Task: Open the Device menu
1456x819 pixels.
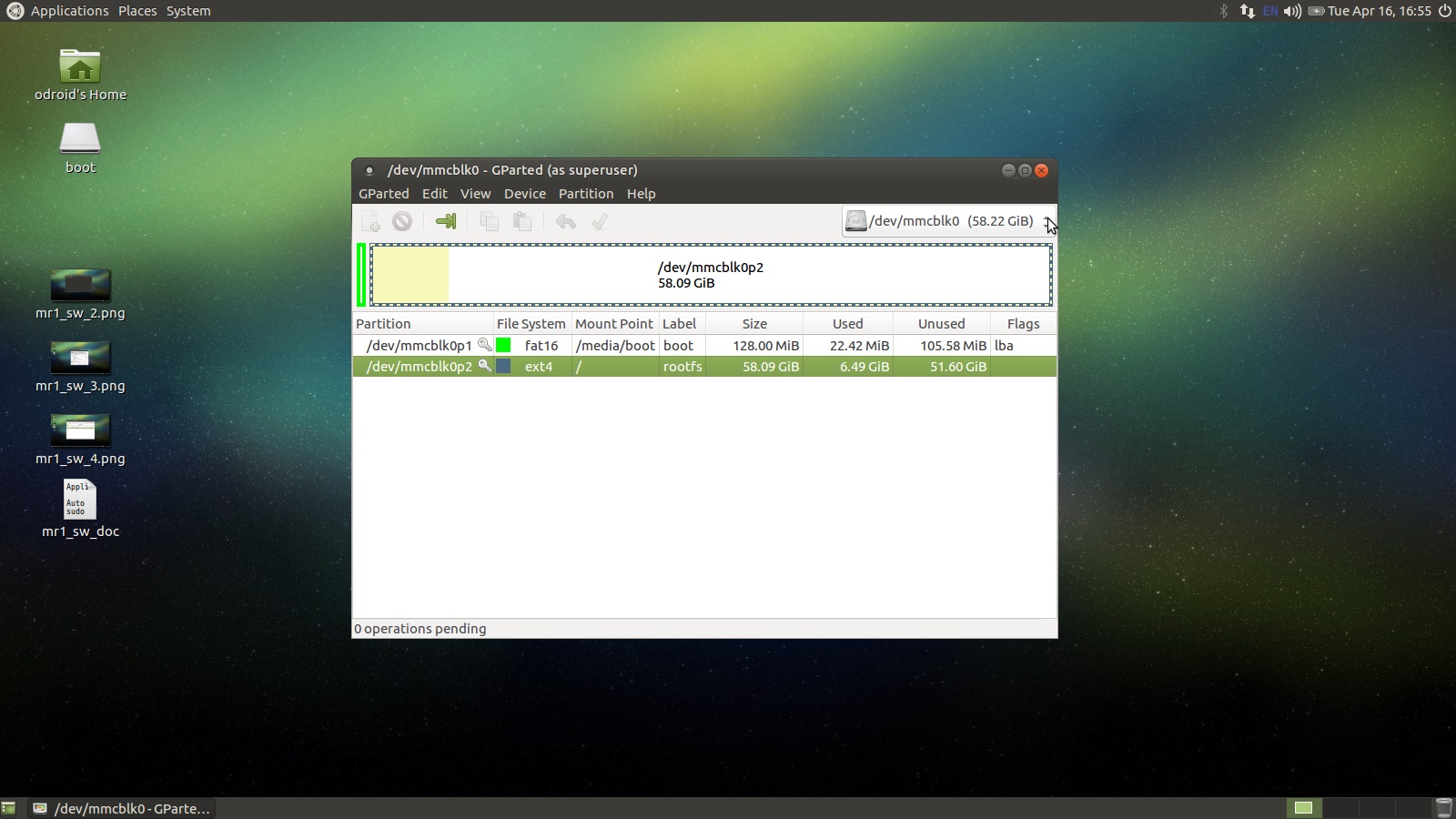Action: point(524,194)
